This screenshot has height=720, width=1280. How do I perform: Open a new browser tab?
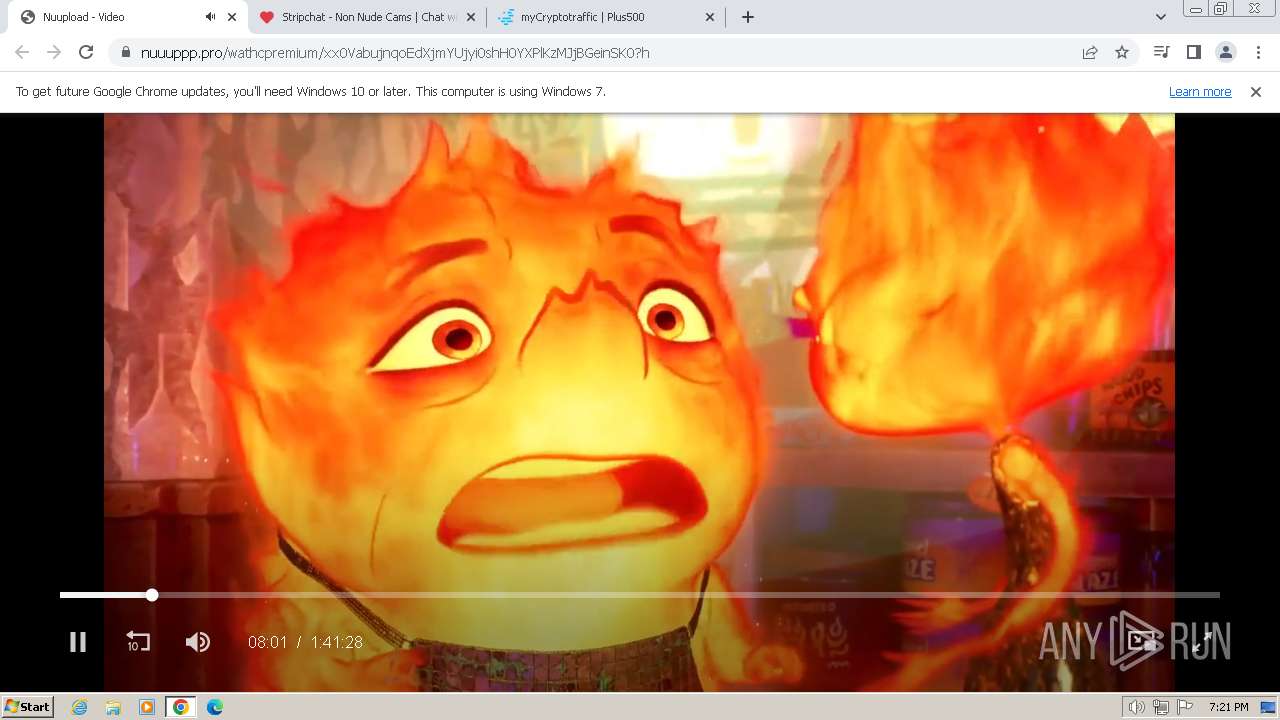coord(747,17)
